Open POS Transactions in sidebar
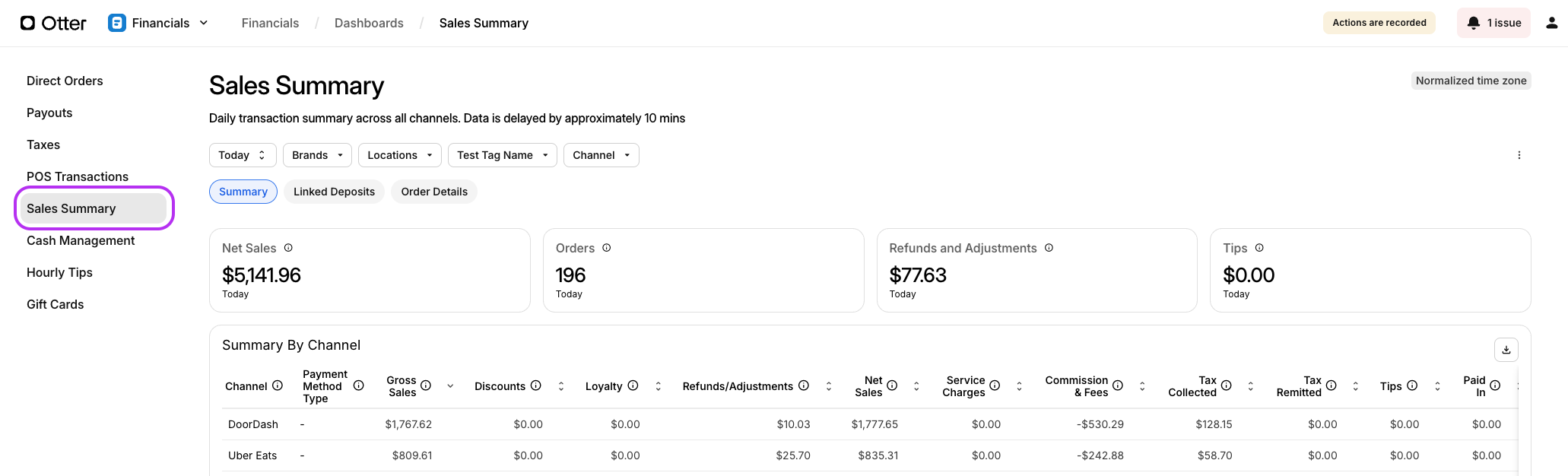1568x476 pixels. (78, 176)
